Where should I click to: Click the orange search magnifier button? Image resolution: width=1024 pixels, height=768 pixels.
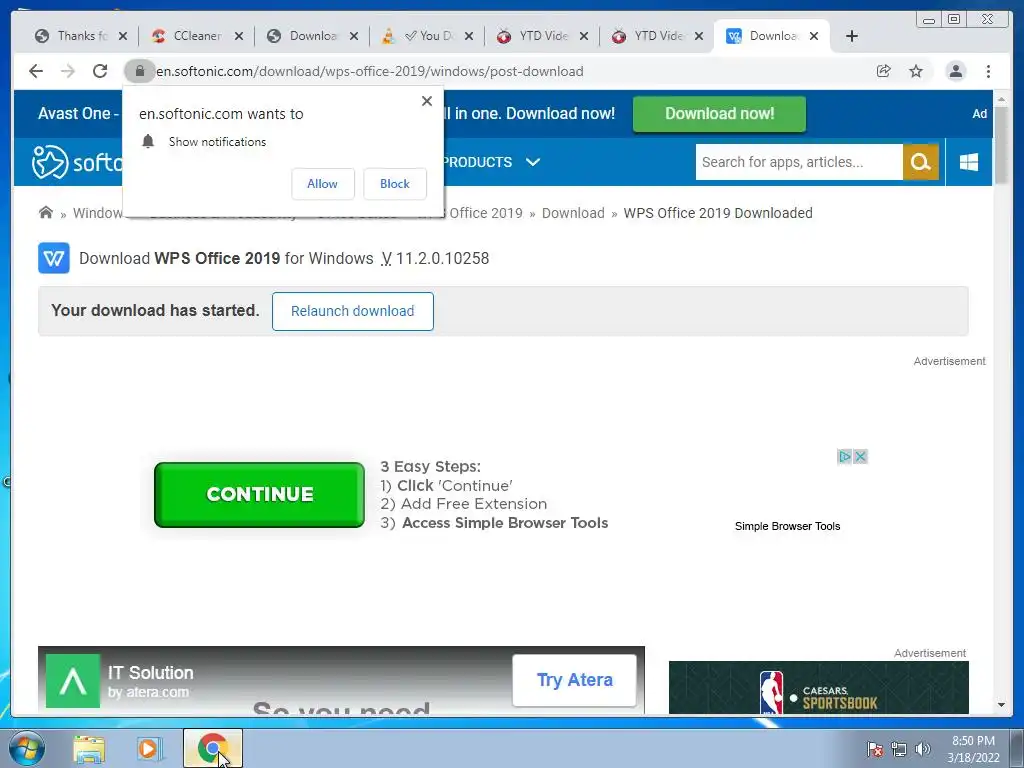tap(921, 162)
